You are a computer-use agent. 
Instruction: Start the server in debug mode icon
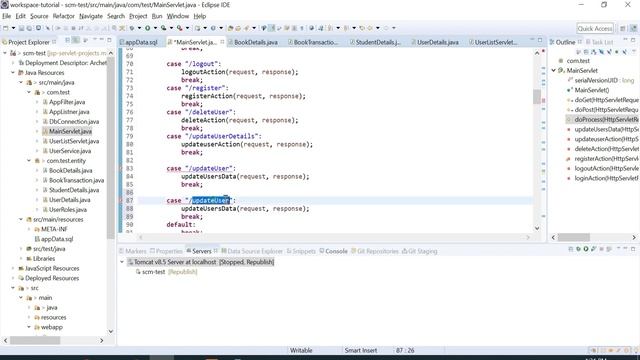click(x=578, y=249)
